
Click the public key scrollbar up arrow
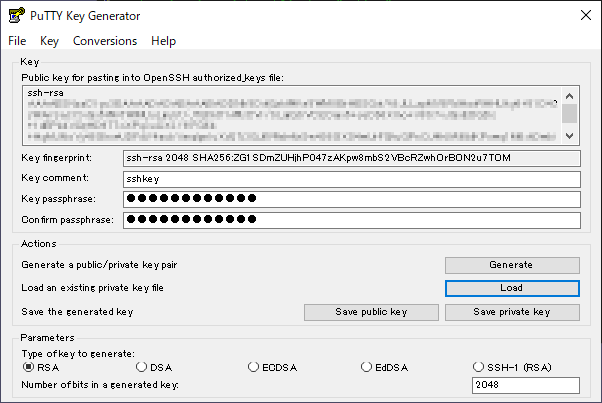[570, 96]
